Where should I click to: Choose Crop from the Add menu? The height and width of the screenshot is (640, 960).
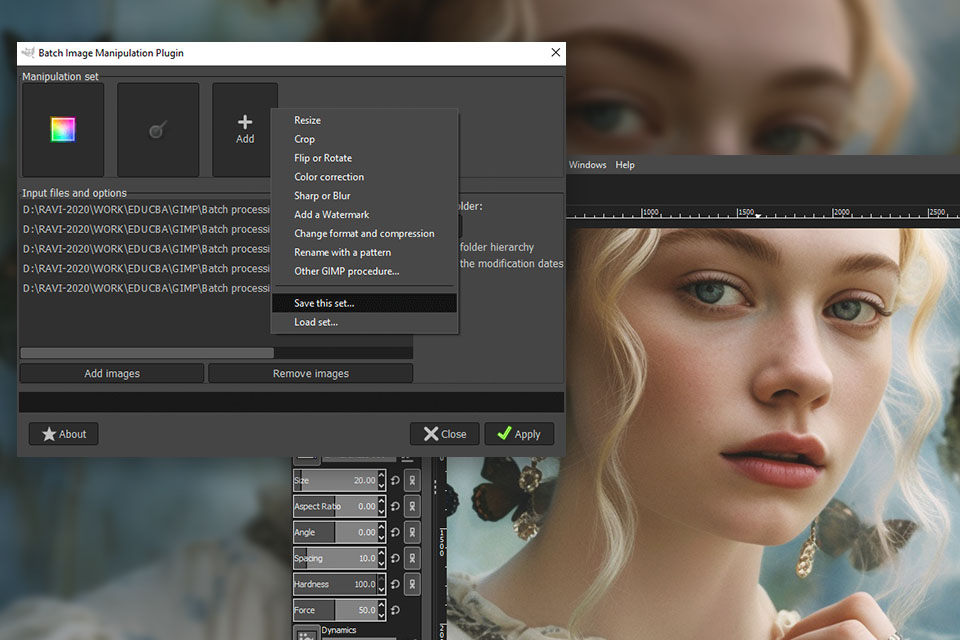(364, 139)
